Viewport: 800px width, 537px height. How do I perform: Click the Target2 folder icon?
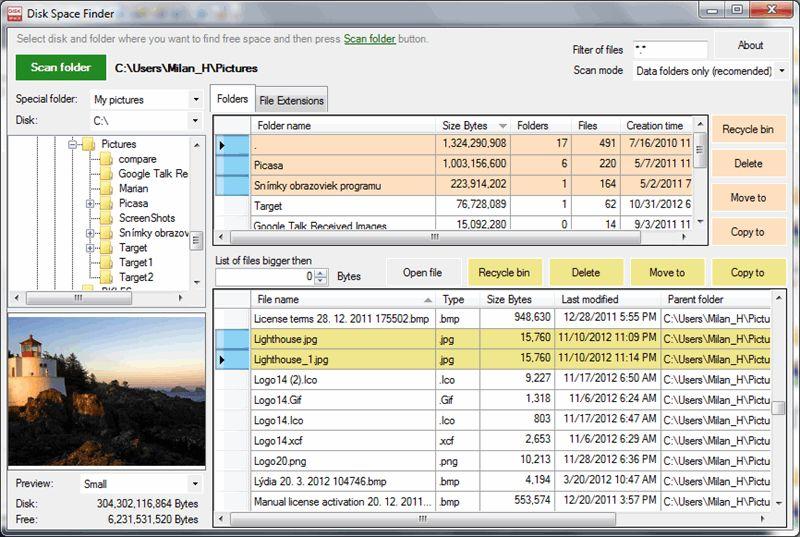(x=106, y=277)
